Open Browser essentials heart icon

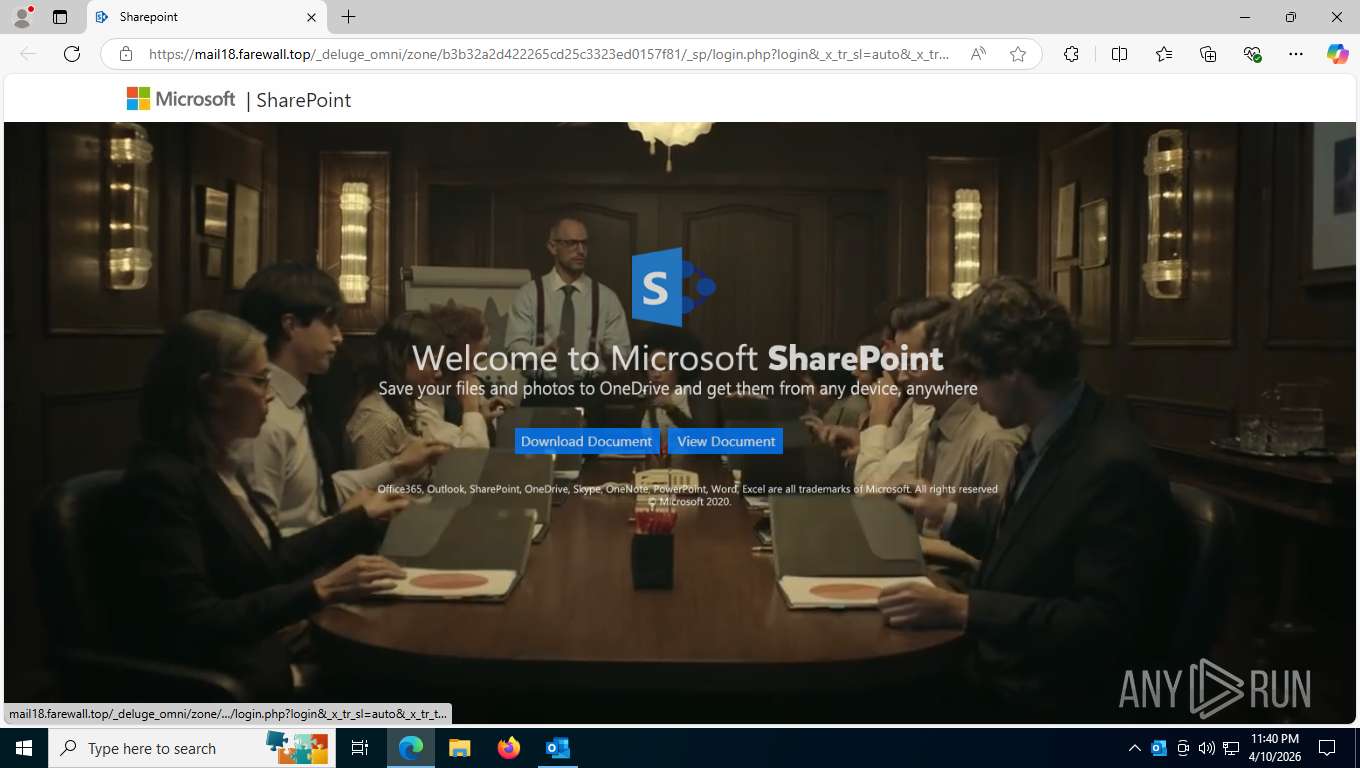[1252, 54]
